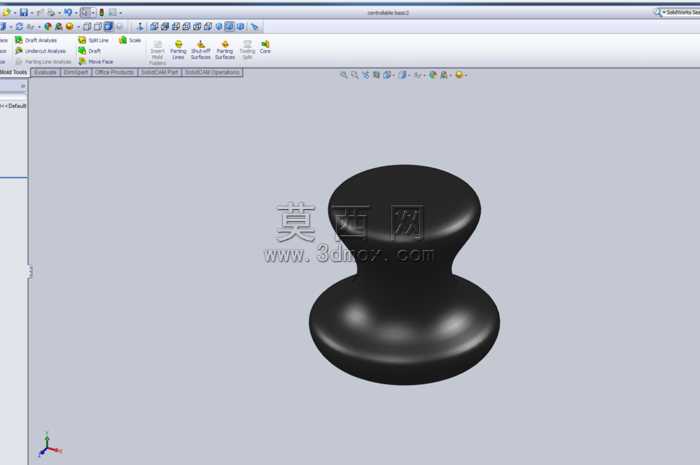Screen dimensions: 700x465
Task: Click Previous View in heads-up toolbar
Action: [x=365, y=75]
